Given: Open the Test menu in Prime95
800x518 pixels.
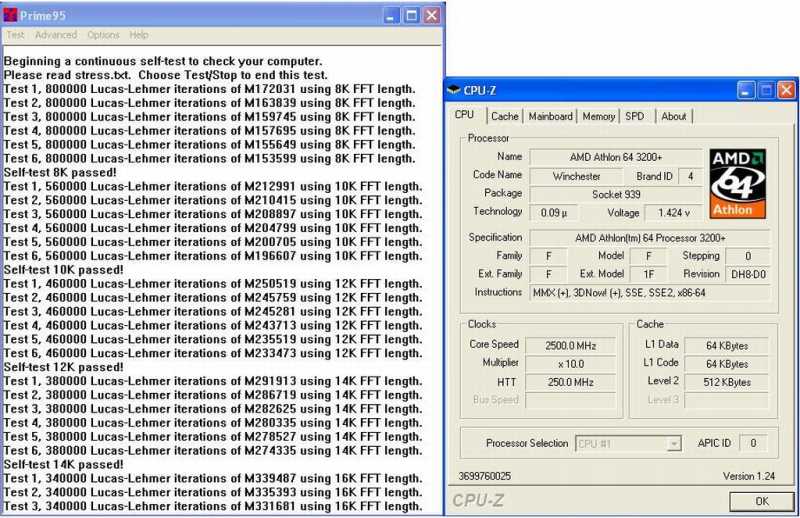Looking at the screenshot, I should 15,35.
